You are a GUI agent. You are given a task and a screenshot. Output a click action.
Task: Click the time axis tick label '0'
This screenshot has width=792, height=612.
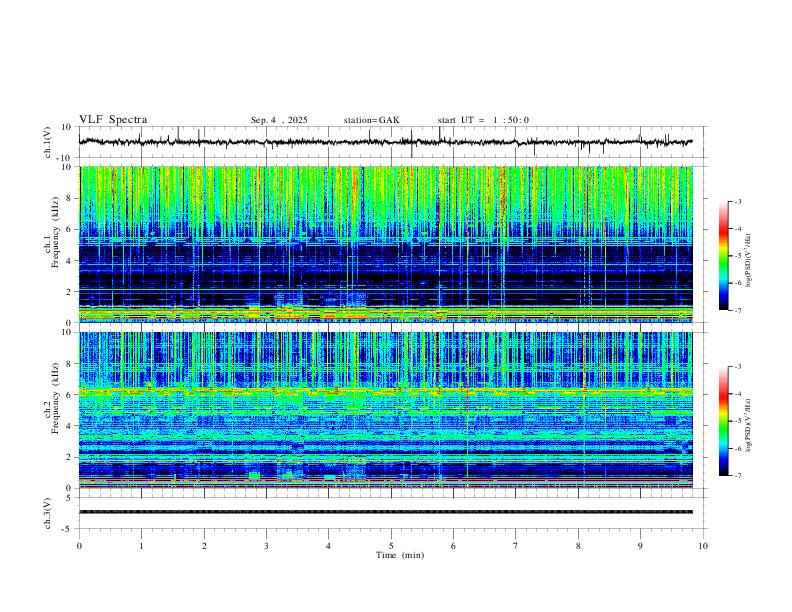[79, 546]
